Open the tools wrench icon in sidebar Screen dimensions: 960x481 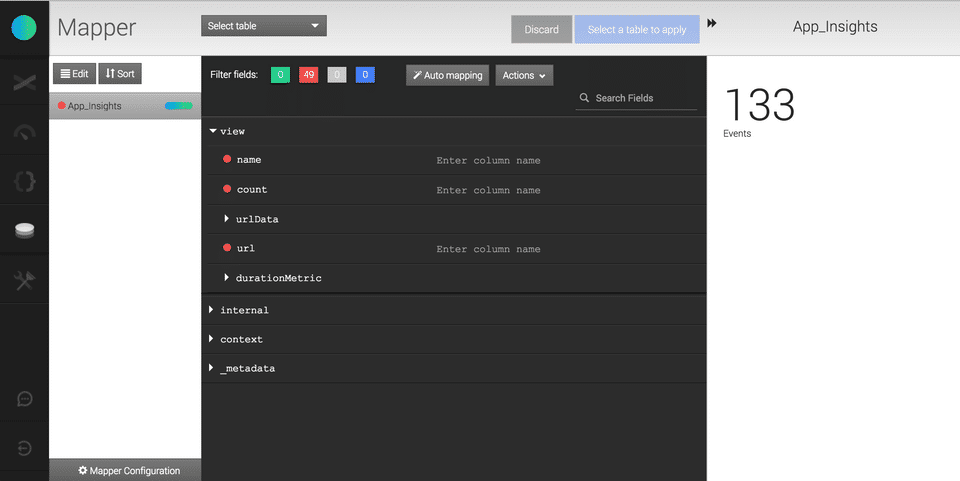pyautogui.click(x=24, y=280)
